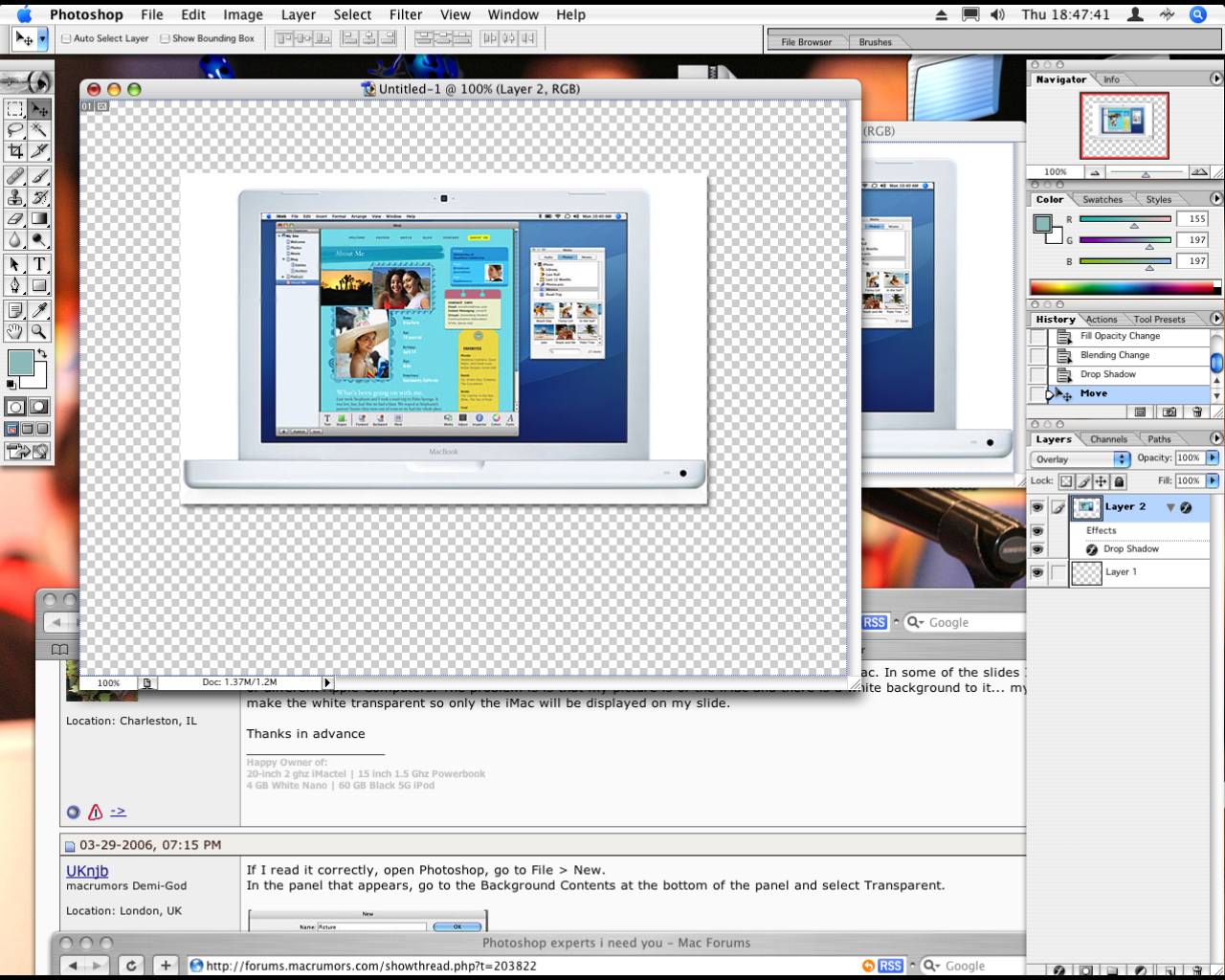Collapse Layer 2 effects triangle
Screen dimensions: 1225x980
tap(1170, 507)
